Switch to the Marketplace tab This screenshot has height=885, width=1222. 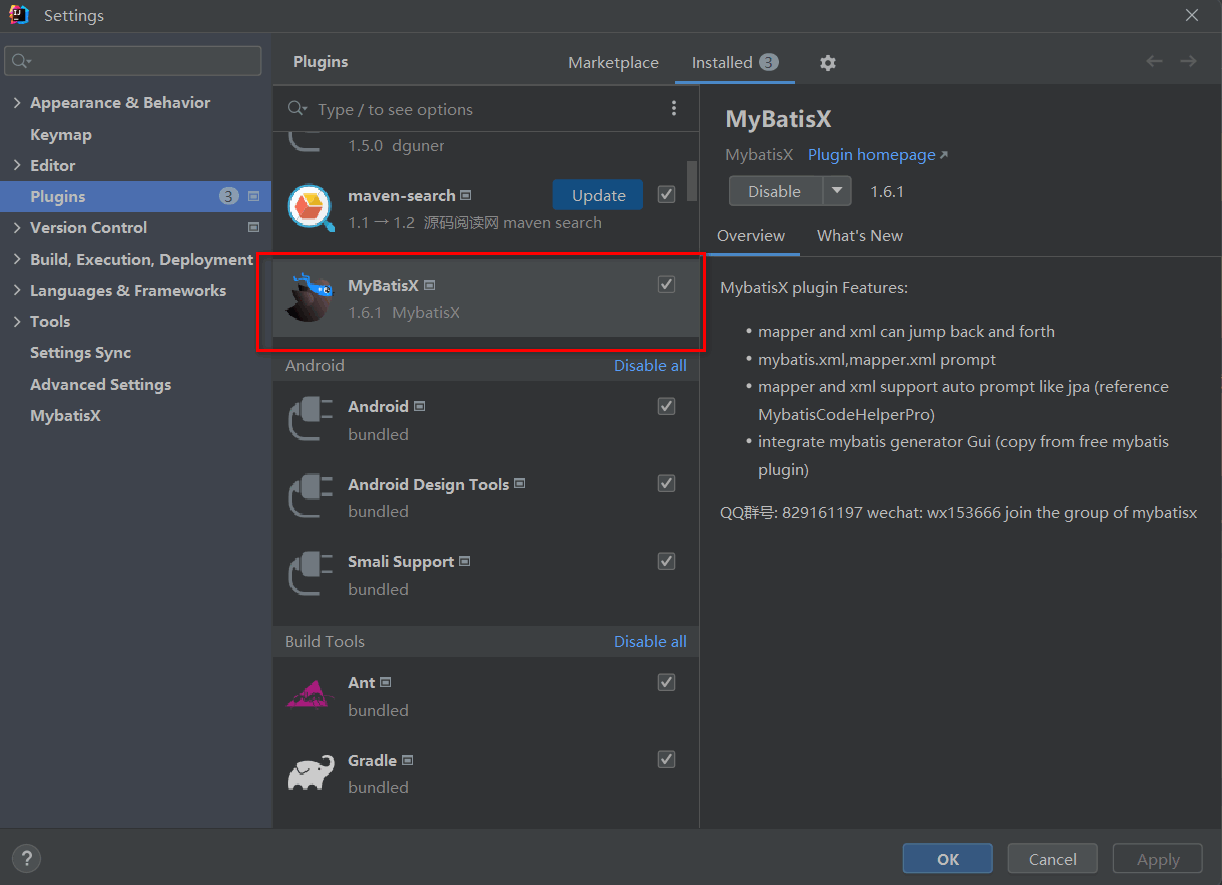point(613,62)
